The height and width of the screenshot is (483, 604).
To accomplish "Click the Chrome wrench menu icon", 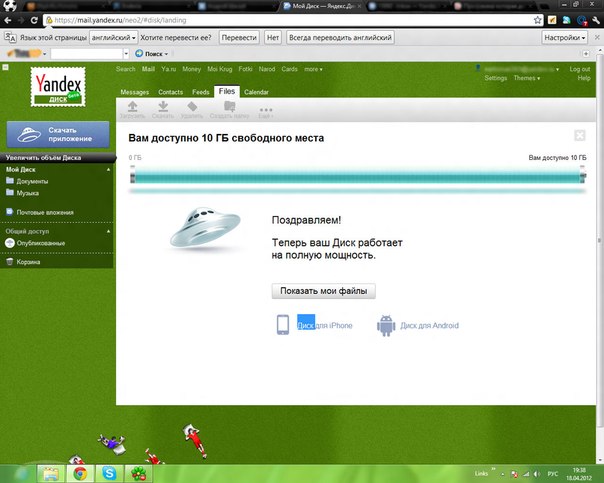I will point(596,20).
